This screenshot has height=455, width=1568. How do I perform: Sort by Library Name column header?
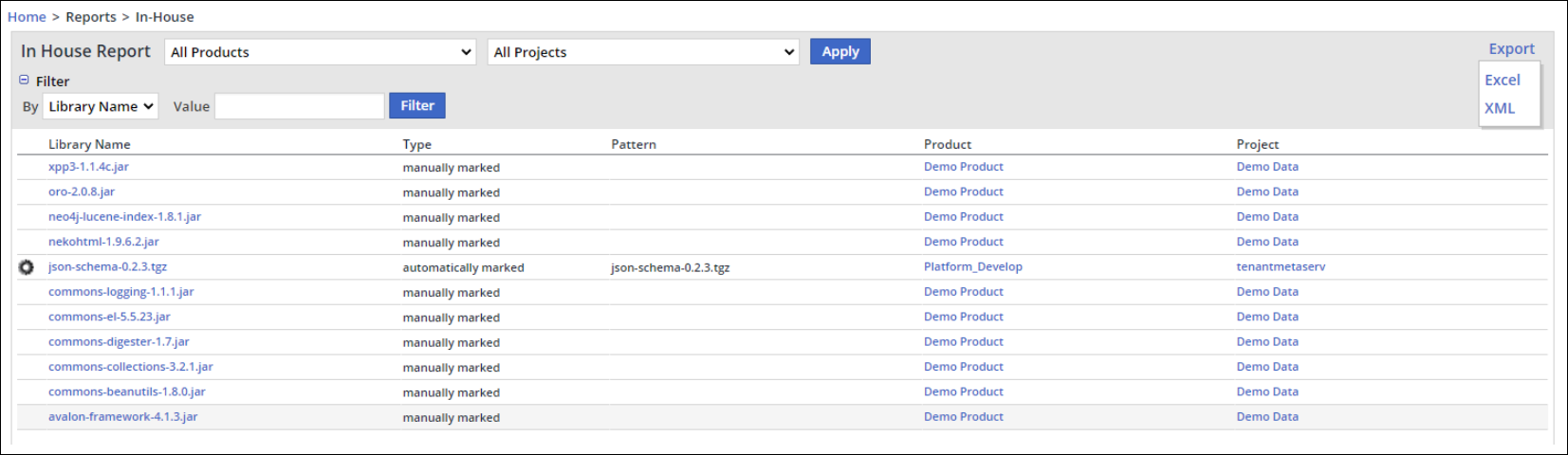pos(89,144)
